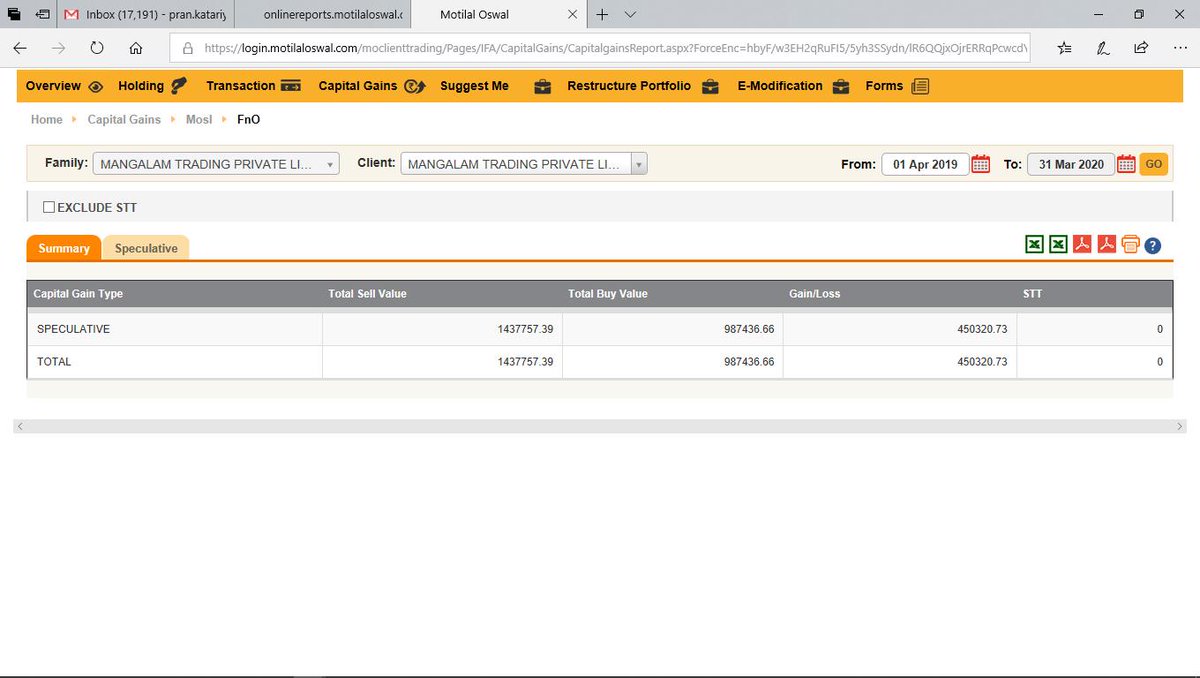Open the From date calendar picker

(981, 164)
